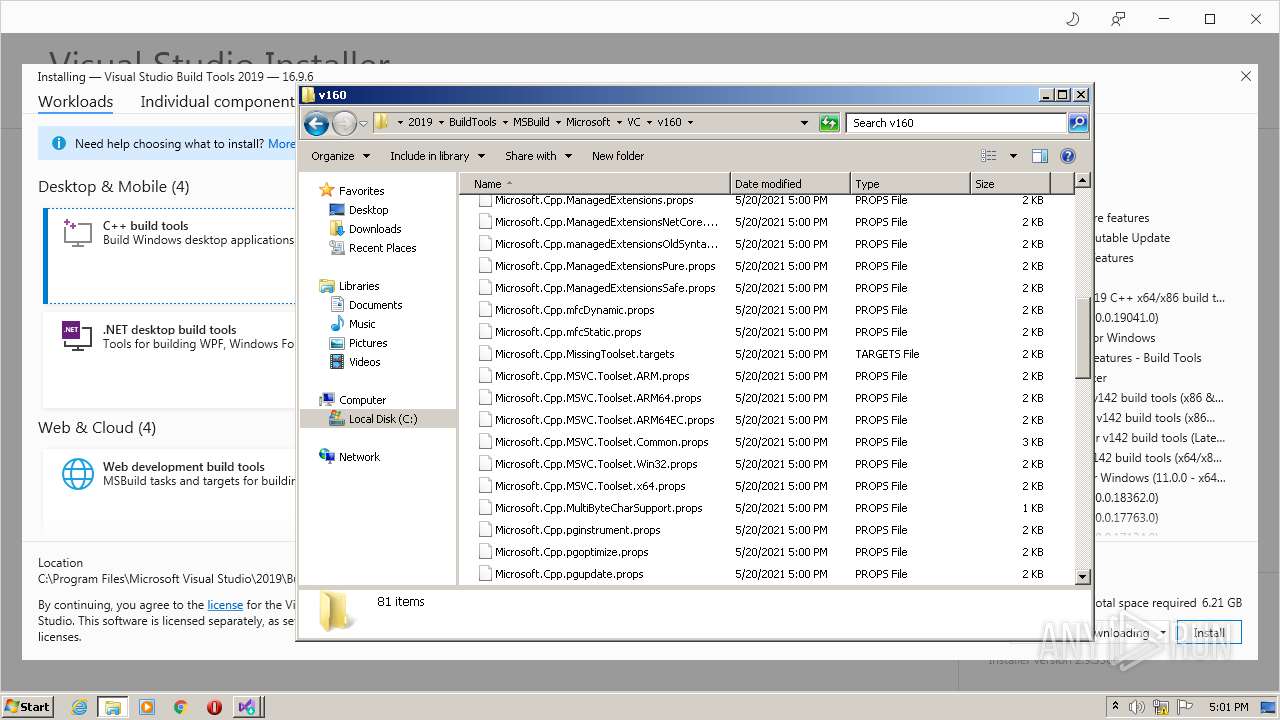Click the Explorer forward arrow button
This screenshot has width=1280, height=720.
click(x=344, y=123)
